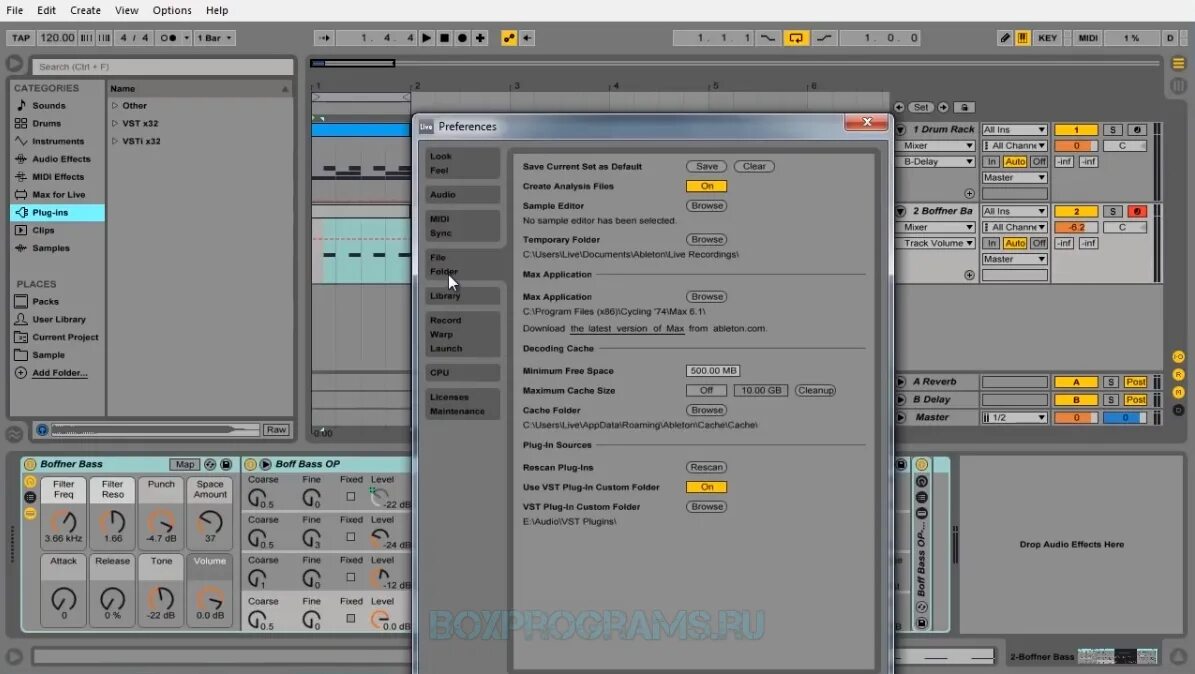Select Audio Effects category
Viewport: 1195px width, 674px height.
pyautogui.click(x=61, y=159)
